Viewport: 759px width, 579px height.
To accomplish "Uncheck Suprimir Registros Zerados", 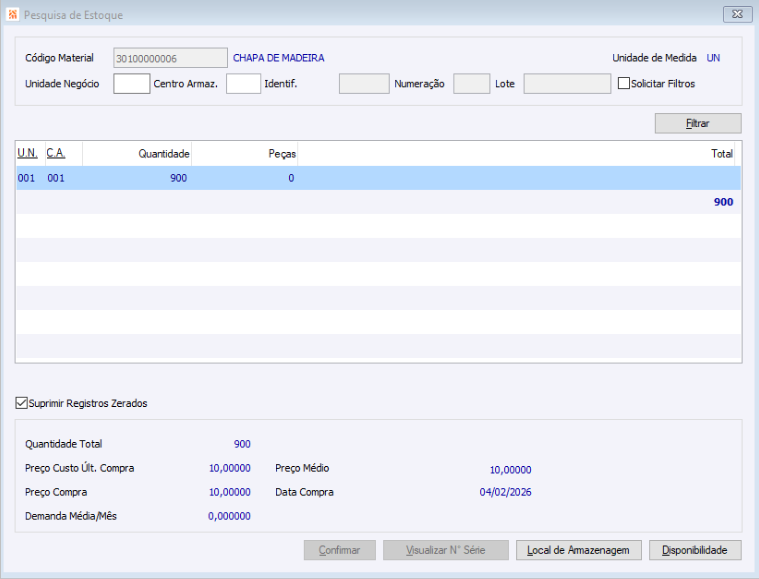I will pyautogui.click(x=21, y=403).
